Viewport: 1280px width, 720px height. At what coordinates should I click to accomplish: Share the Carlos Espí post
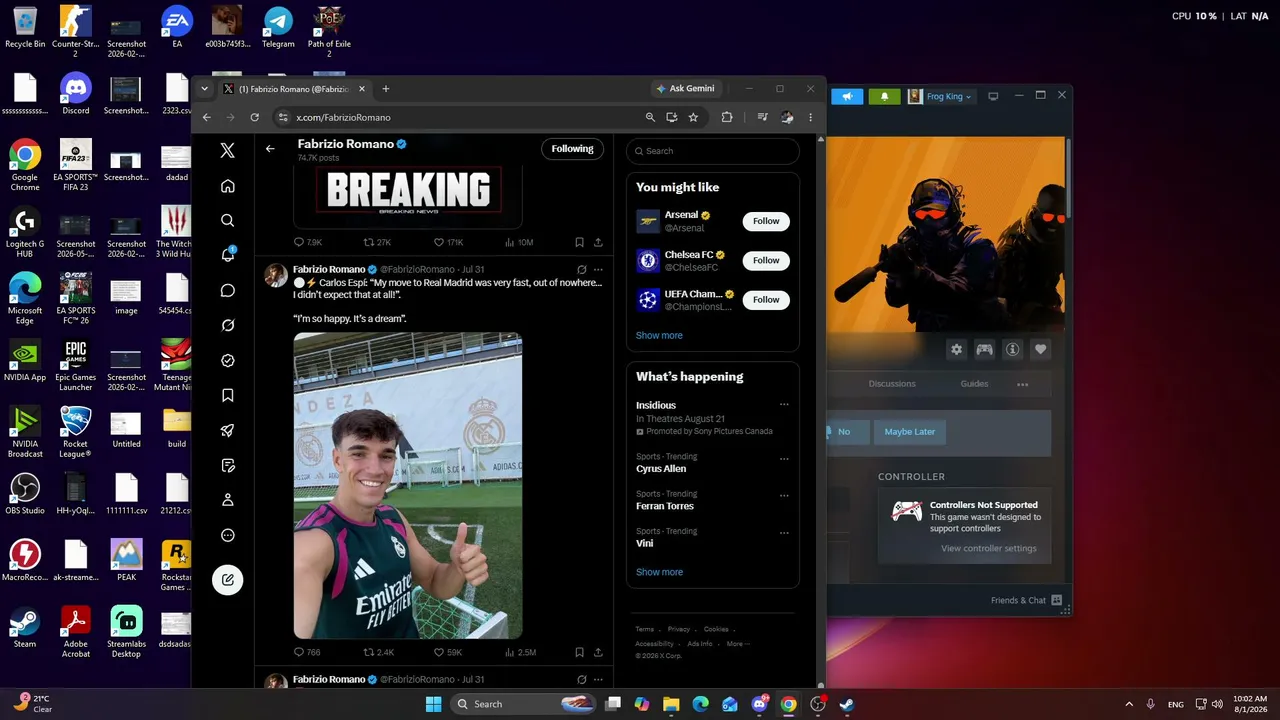coord(598,652)
